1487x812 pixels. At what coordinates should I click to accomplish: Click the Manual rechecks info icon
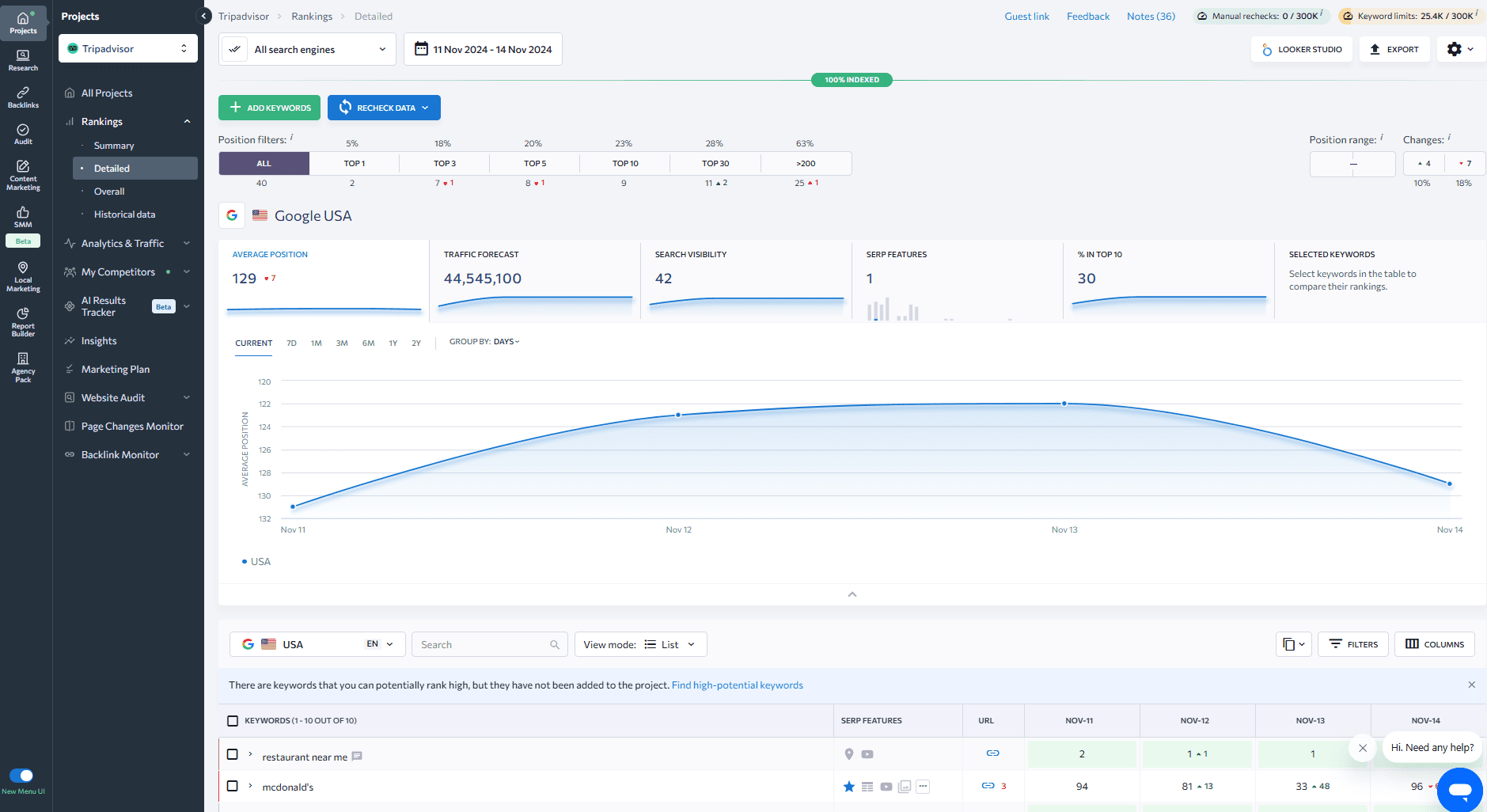click(x=1321, y=13)
